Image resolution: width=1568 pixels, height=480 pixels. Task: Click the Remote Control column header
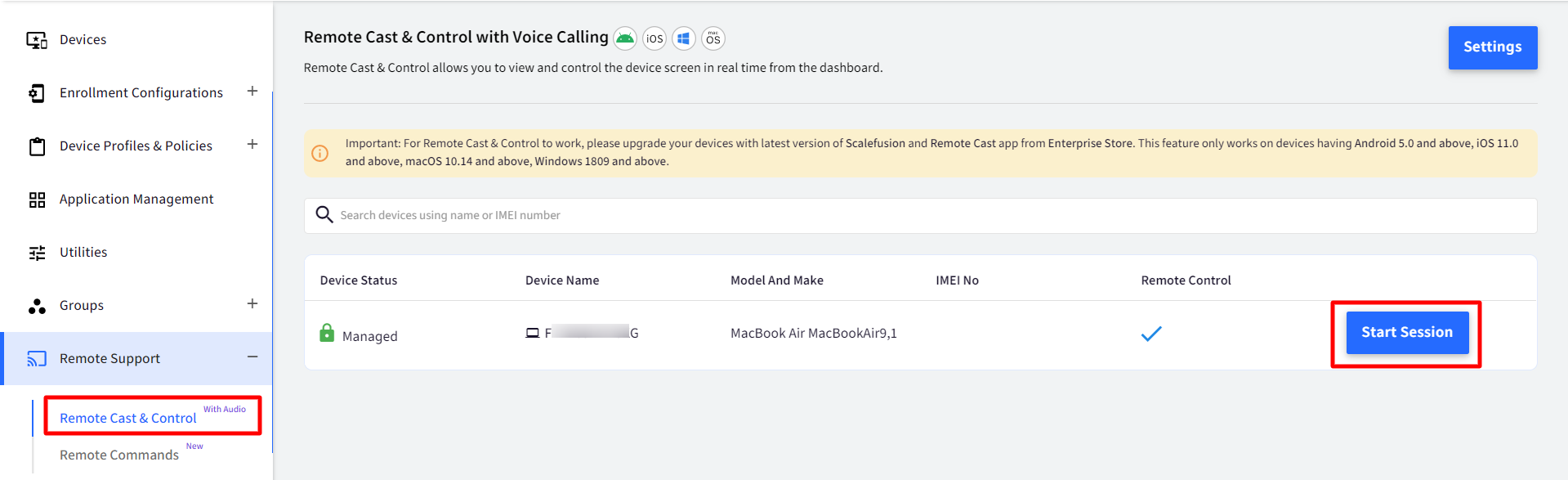[1186, 280]
